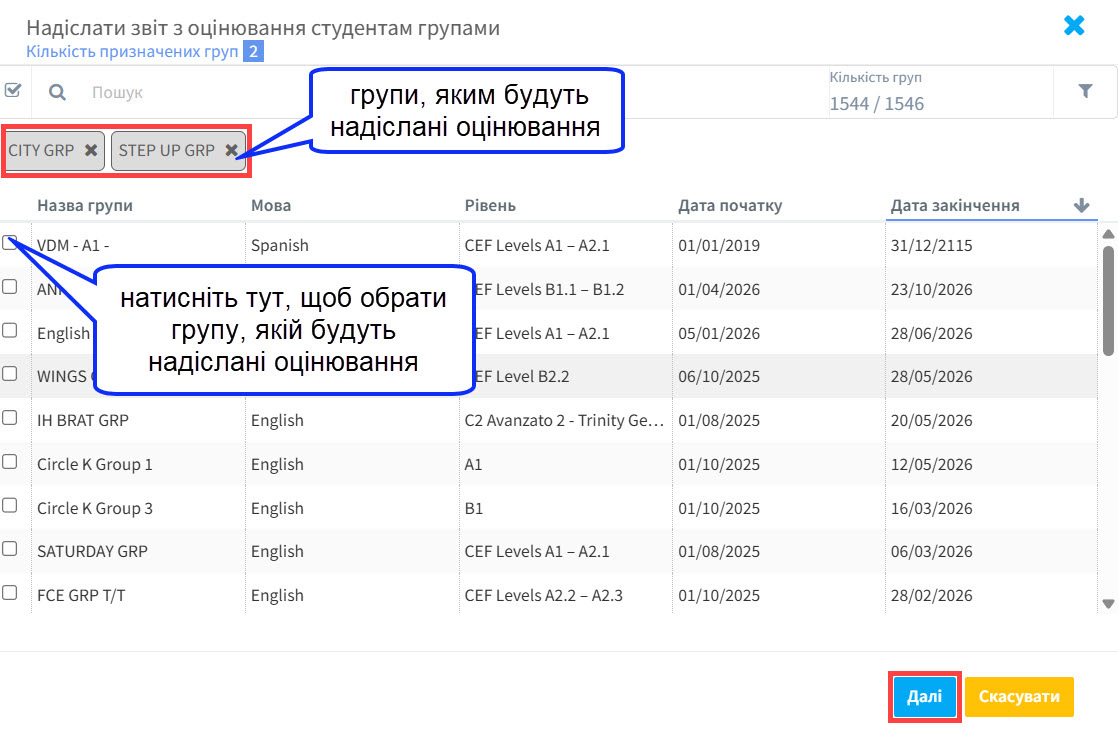Screen dimensions: 1118x737
Task: Close the dialog with the blue X icon
Action: coord(1074,26)
